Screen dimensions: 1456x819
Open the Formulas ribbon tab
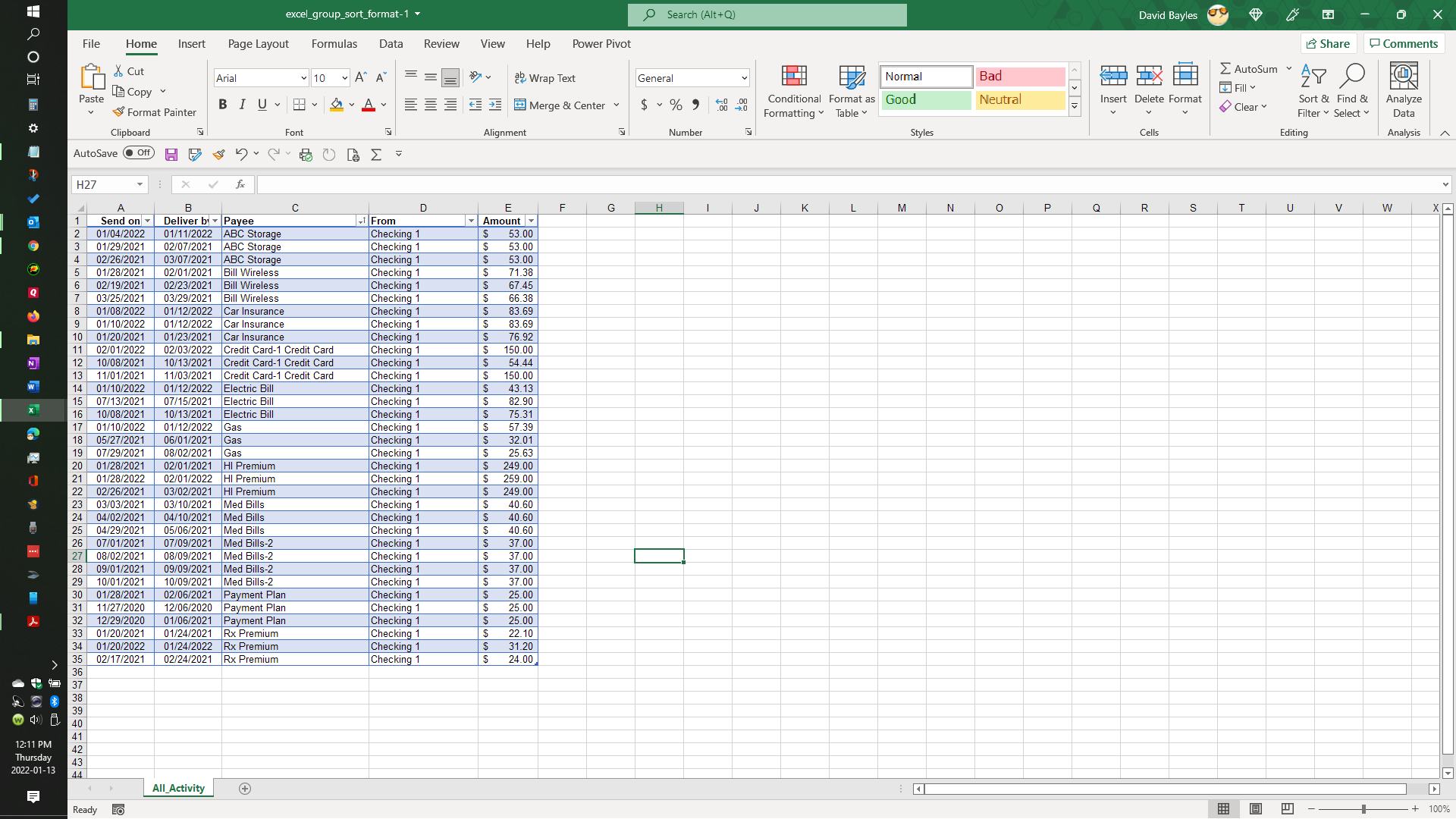(334, 44)
